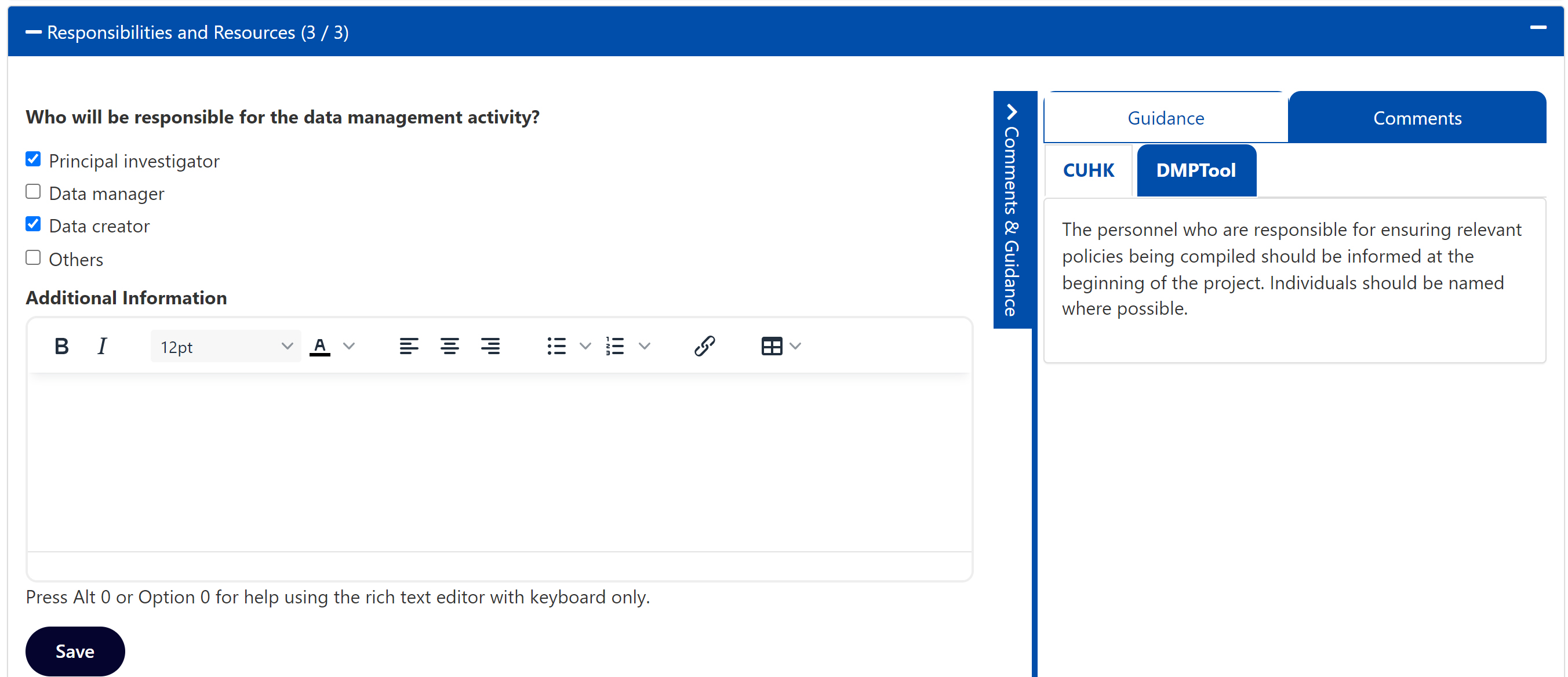Uncheck Principal investigator checkbox

coord(34,159)
